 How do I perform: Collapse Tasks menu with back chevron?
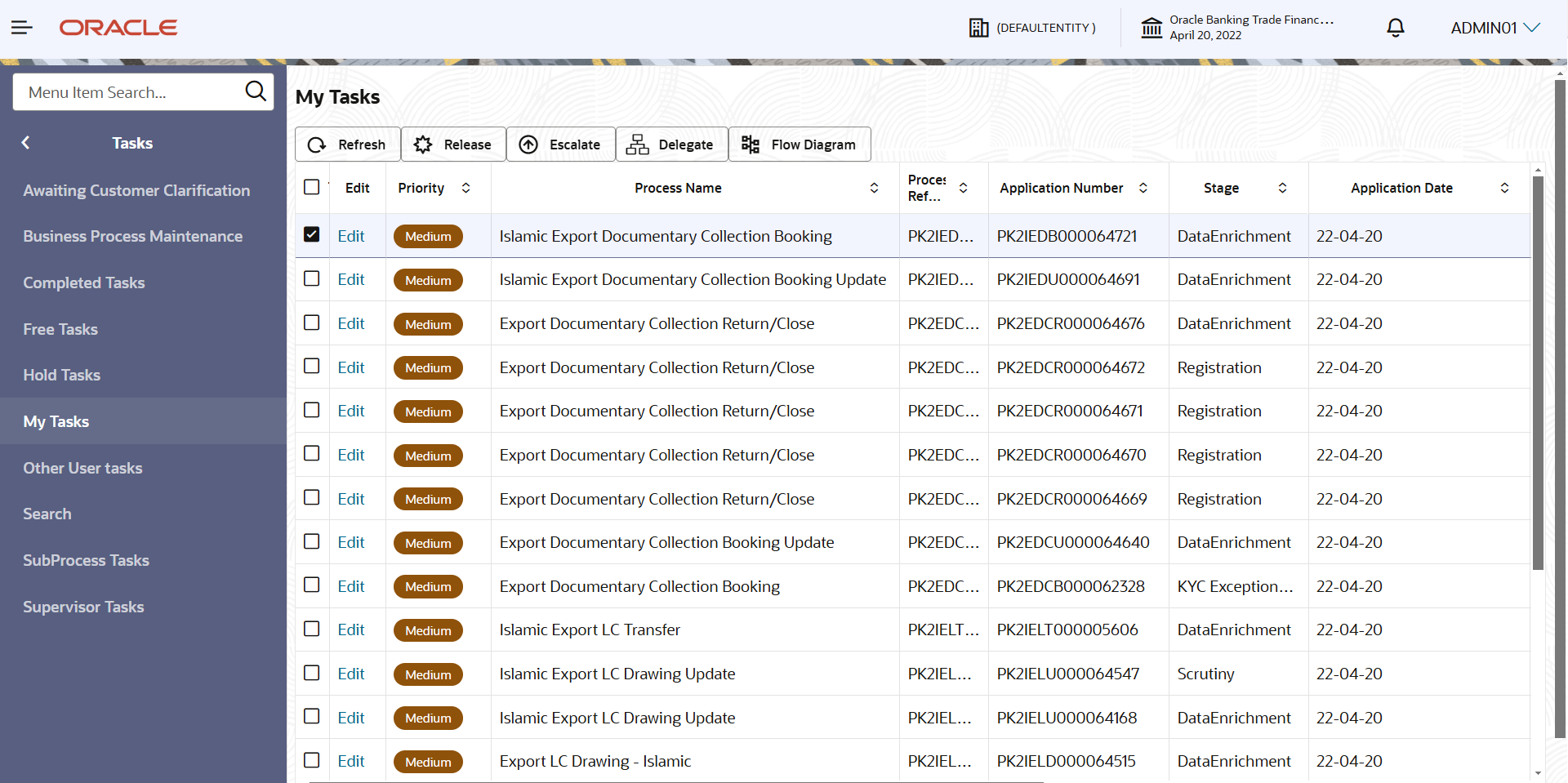click(x=25, y=143)
